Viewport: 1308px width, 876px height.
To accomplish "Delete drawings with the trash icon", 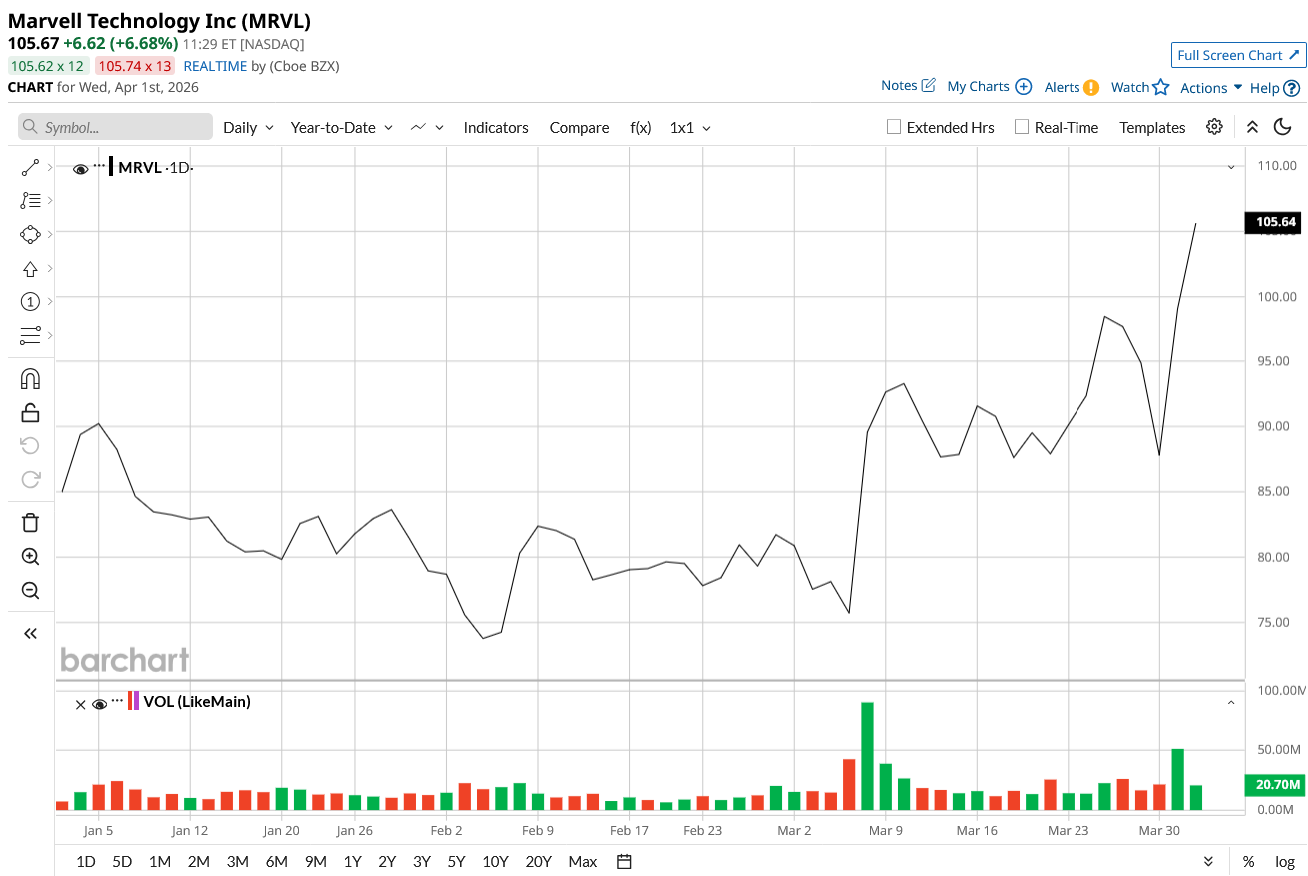I will [30, 523].
